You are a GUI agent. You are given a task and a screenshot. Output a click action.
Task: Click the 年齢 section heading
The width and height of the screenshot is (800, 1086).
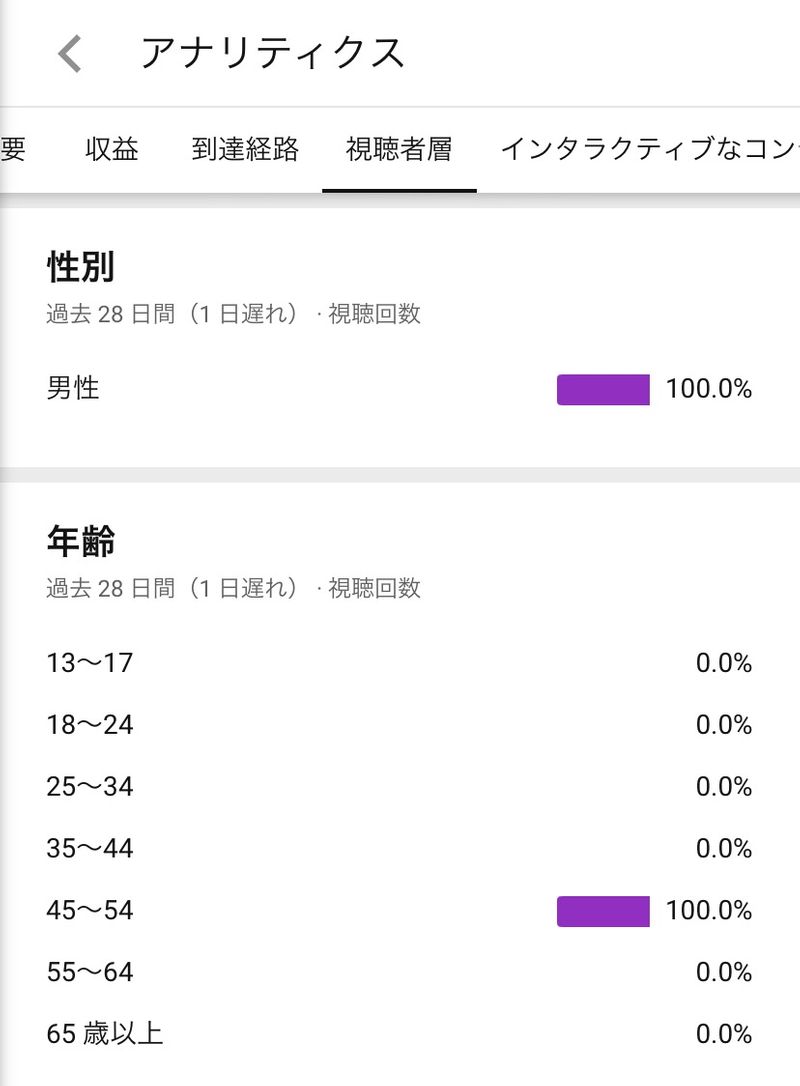pyautogui.click(x=81, y=542)
